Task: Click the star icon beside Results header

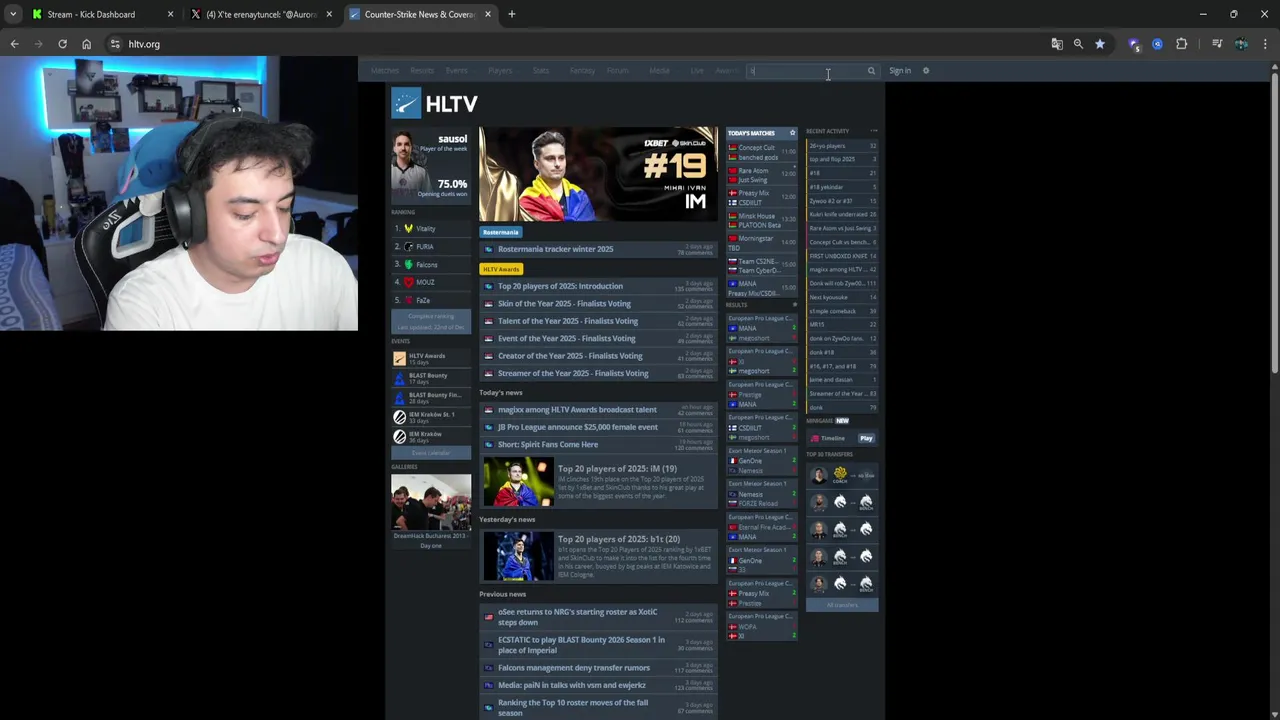Action: pyautogui.click(x=795, y=305)
